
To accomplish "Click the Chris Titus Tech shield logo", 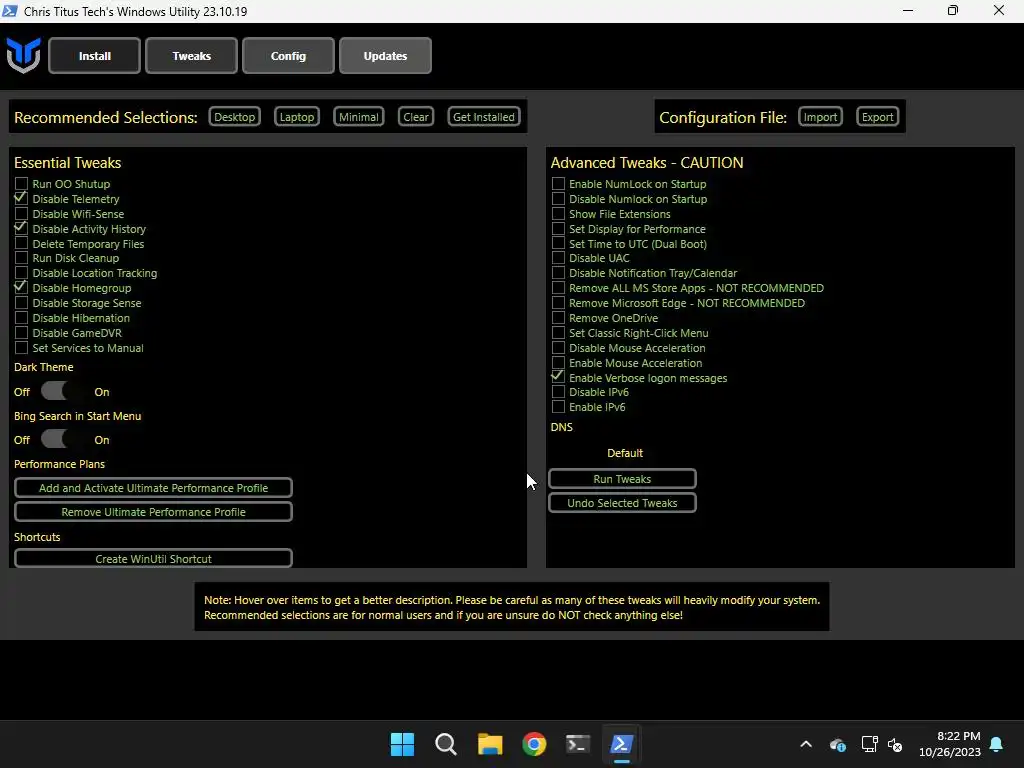I will [24, 56].
